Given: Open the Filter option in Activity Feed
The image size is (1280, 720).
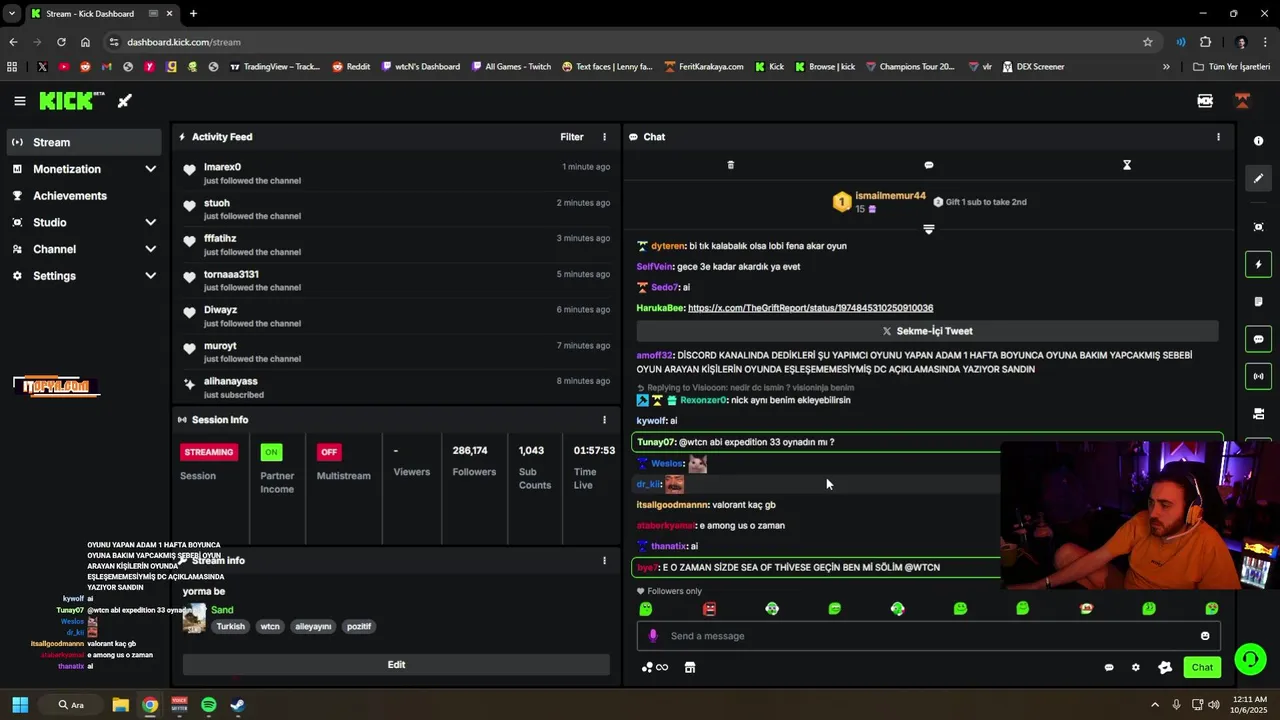Looking at the screenshot, I should point(572,137).
